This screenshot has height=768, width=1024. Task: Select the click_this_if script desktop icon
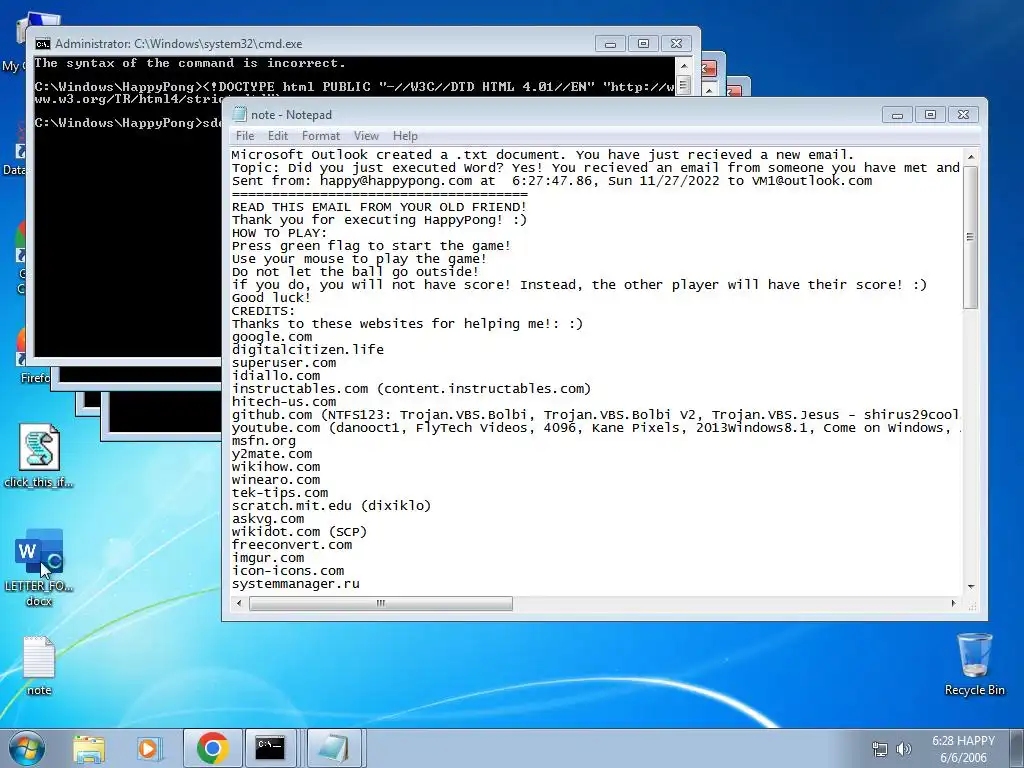[x=39, y=456]
